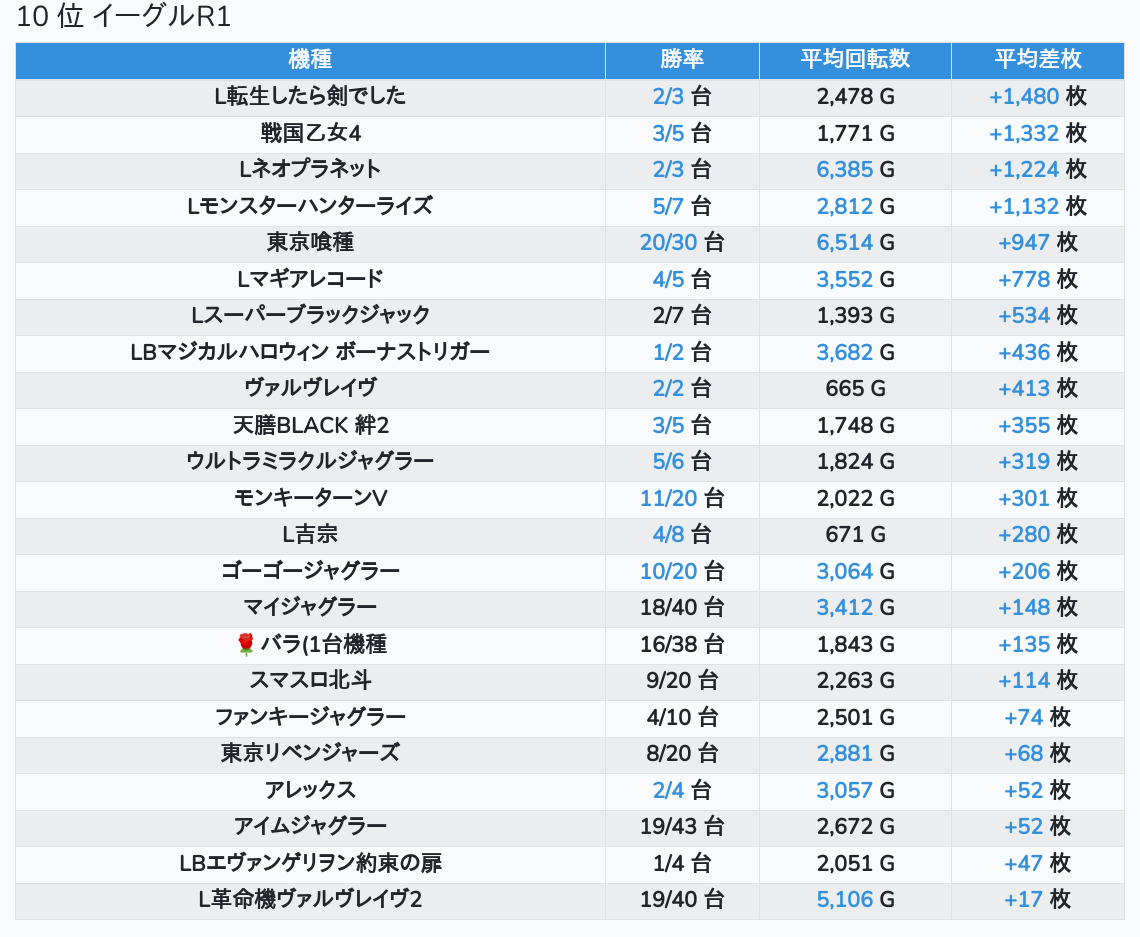
Task: Click 4/5 win rate for Lマギアレコード
Action: click(x=668, y=280)
